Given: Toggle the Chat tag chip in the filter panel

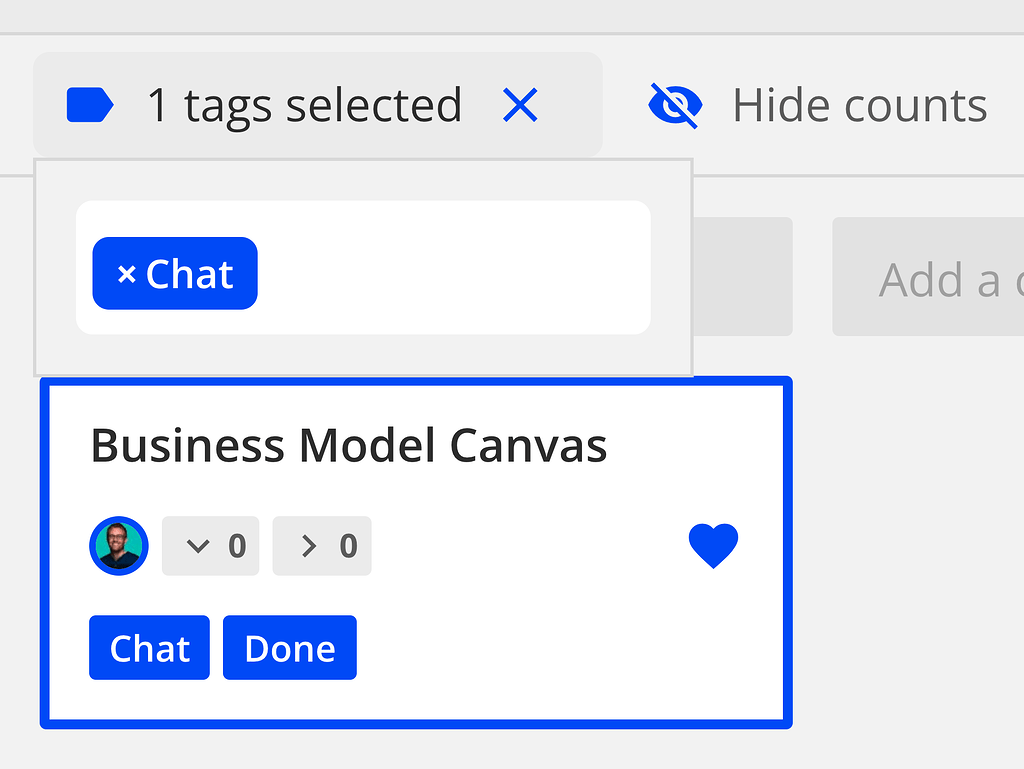Looking at the screenshot, I should (x=174, y=272).
